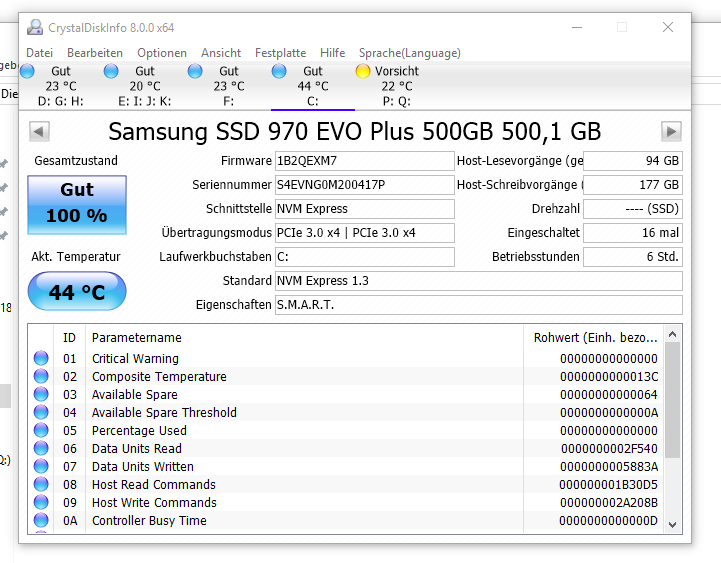Select the Host Write Commands name

[x=154, y=502]
